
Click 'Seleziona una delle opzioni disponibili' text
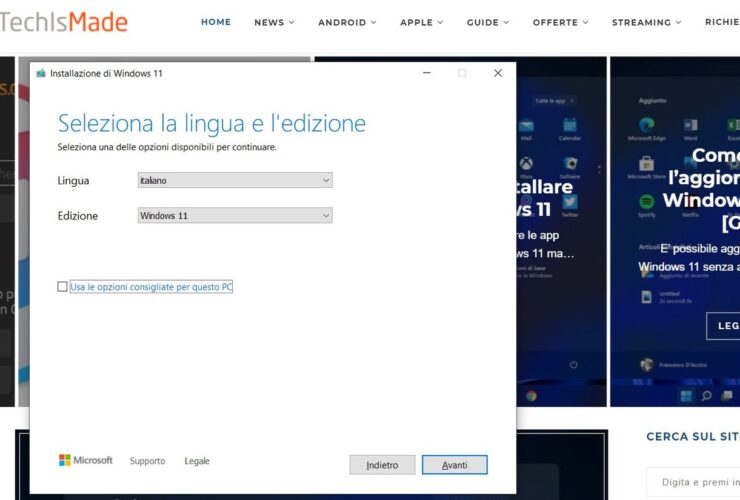click(x=167, y=147)
